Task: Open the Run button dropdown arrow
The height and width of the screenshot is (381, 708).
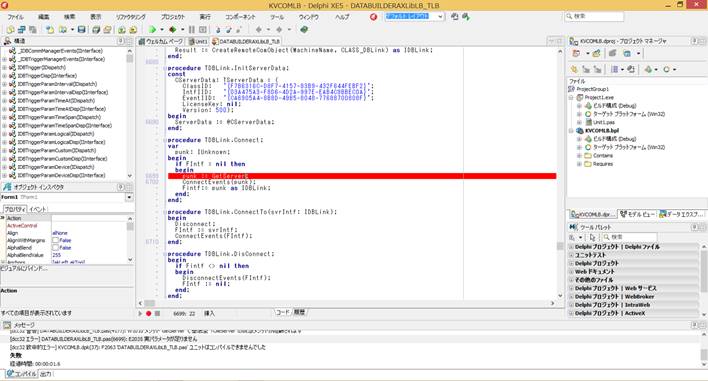Action: click(x=162, y=29)
